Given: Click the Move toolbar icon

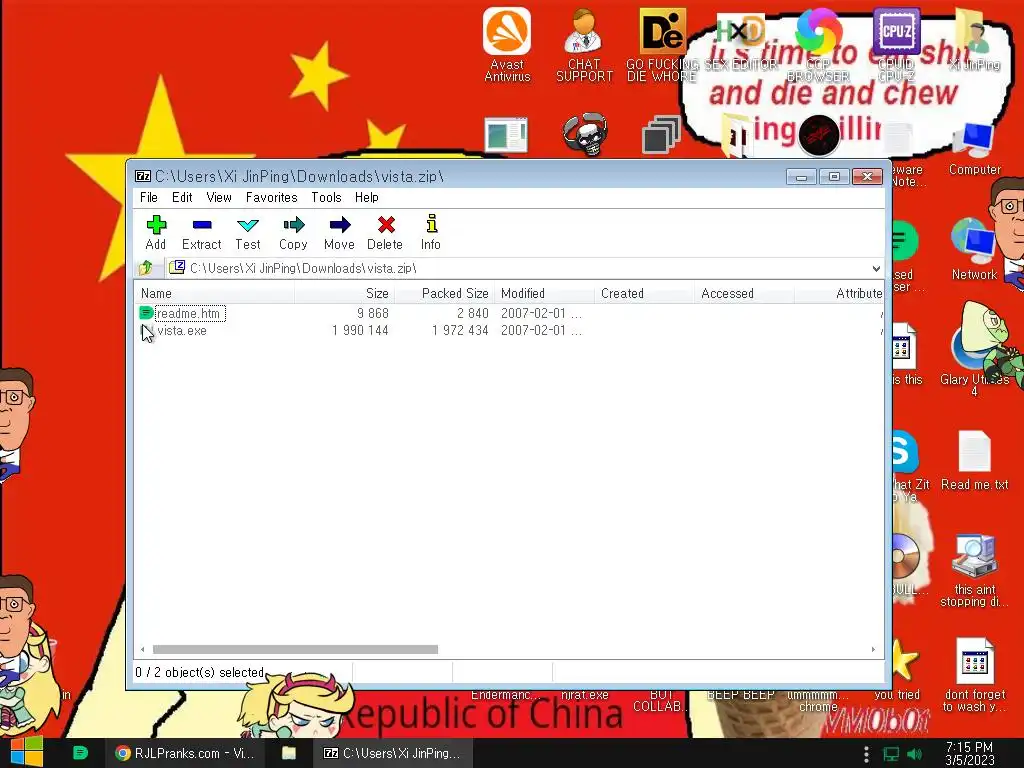Looking at the screenshot, I should [x=339, y=232].
